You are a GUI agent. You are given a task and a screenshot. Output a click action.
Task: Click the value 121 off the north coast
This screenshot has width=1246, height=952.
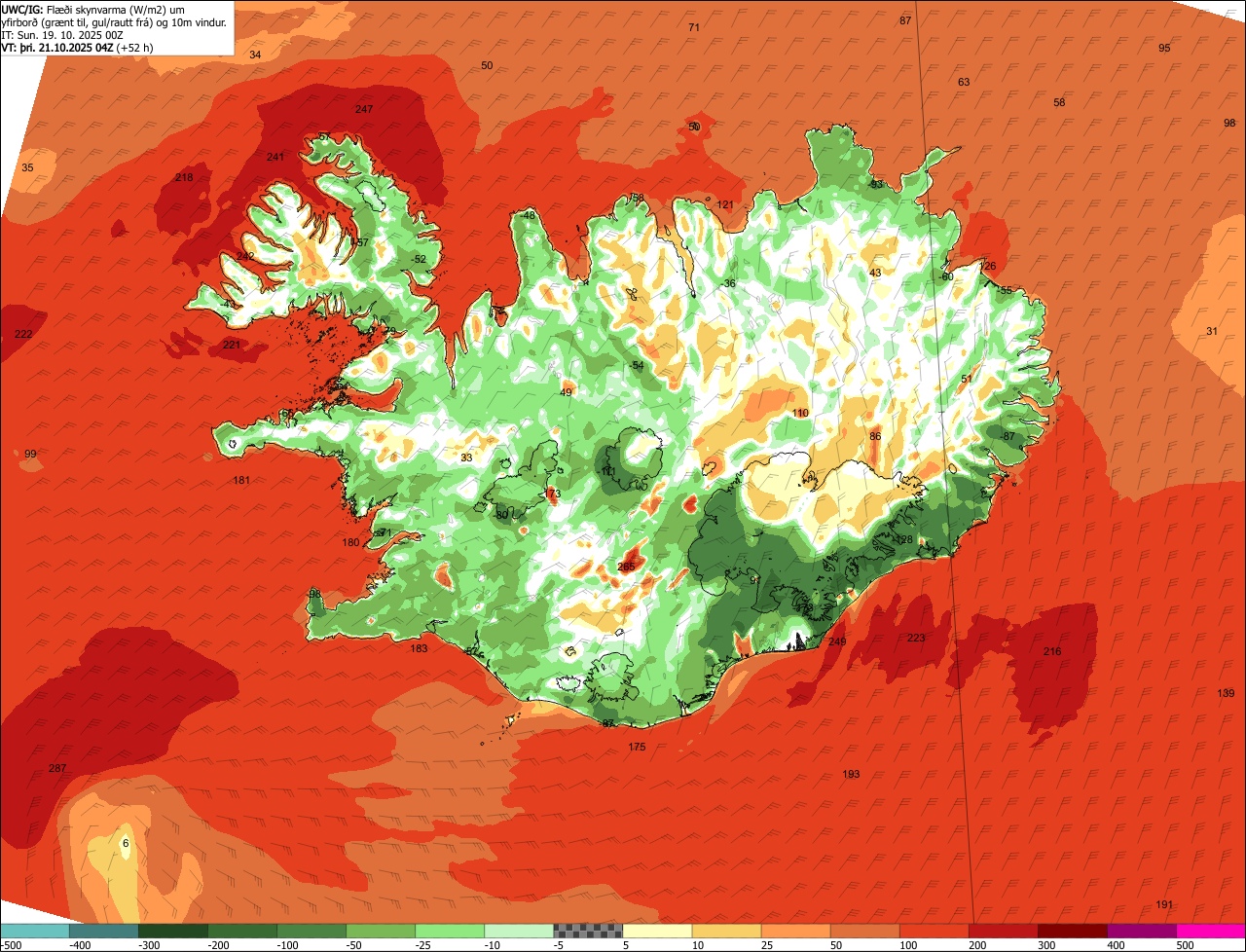[725, 204]
